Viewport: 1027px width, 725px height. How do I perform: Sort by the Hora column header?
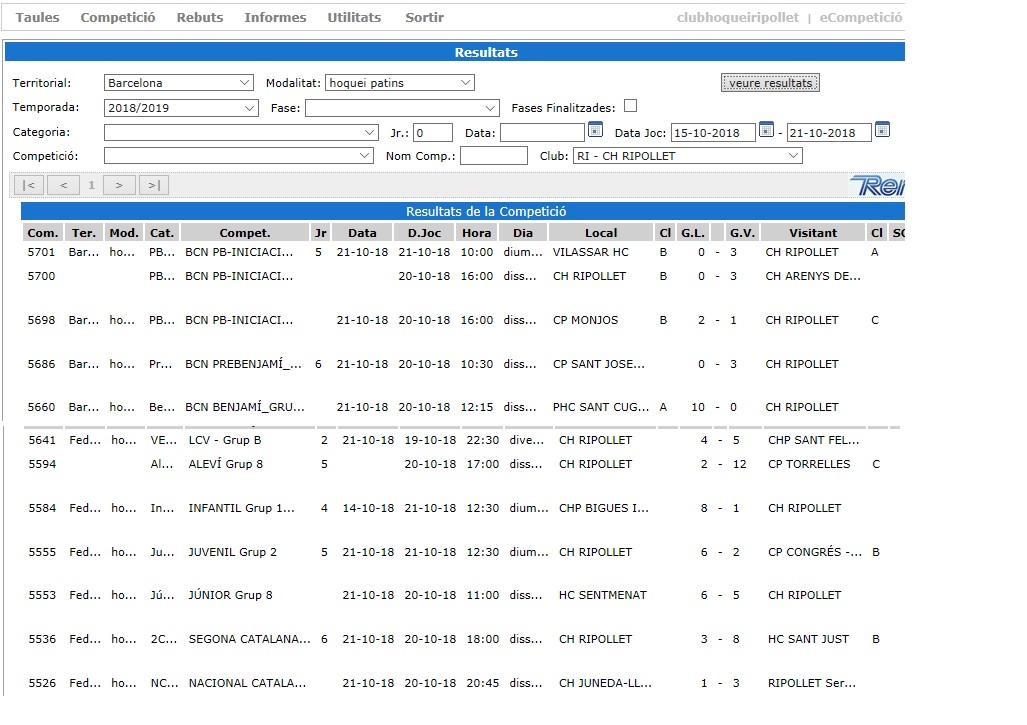[476, 232]
